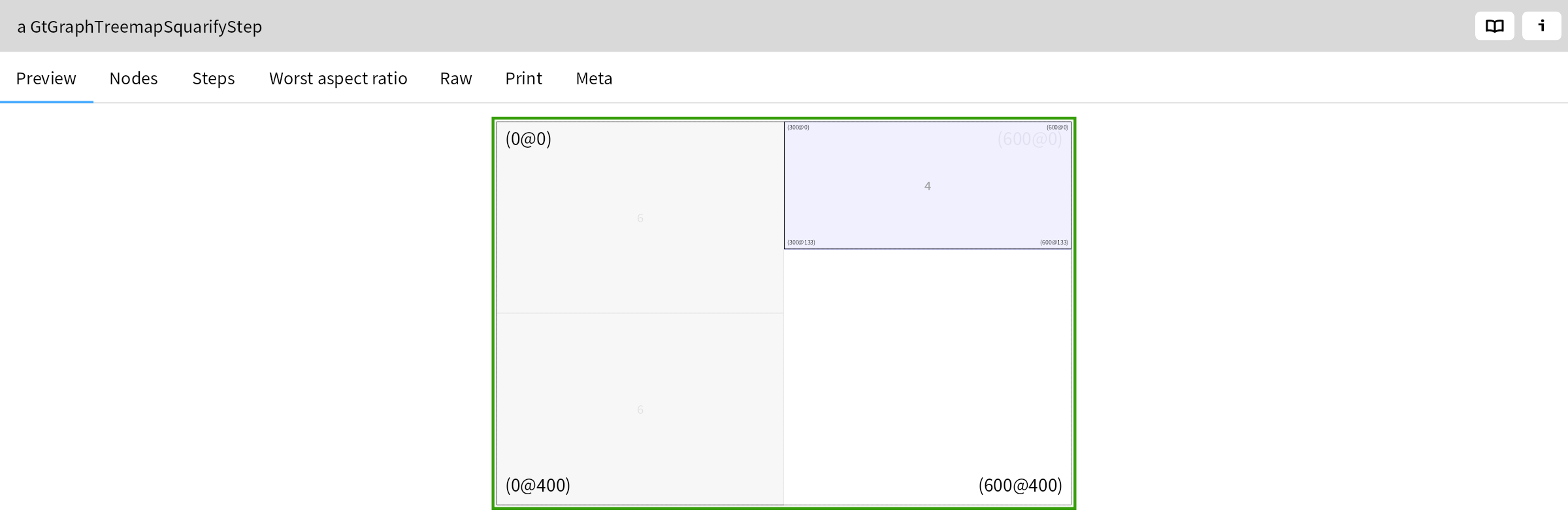Click the upper gray rectangle labeled 6

pos(640,218)
